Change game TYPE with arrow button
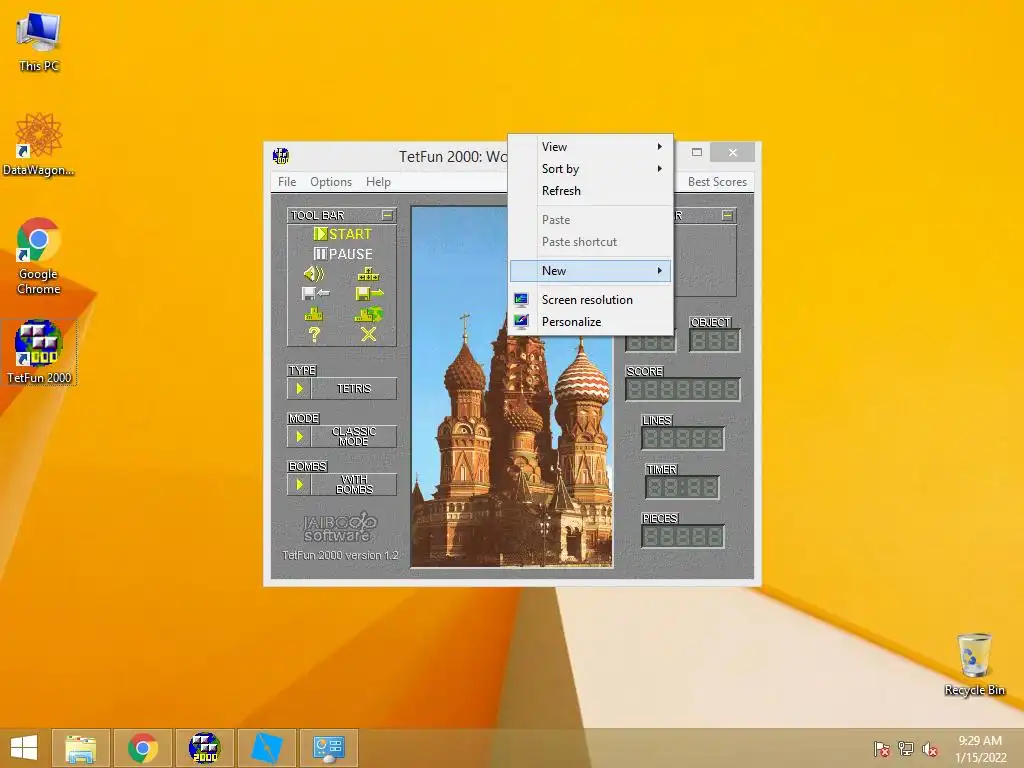Viewport: 1024px width, 768px height. 300,389
